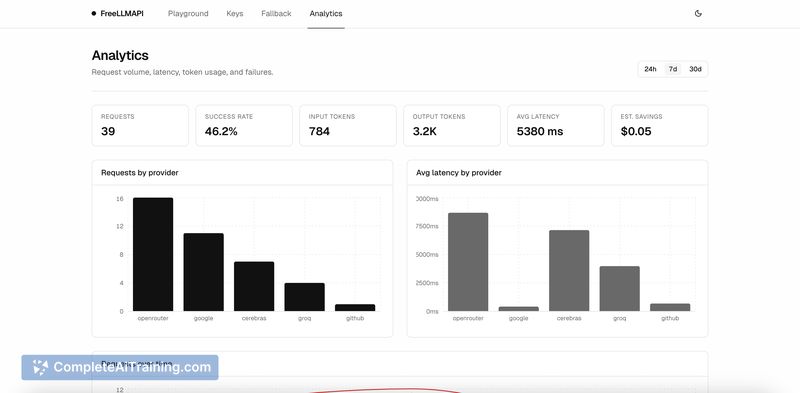Select the 24h time range
The height and width of the screenshot is (393, 800).
[x=650, y=69]
